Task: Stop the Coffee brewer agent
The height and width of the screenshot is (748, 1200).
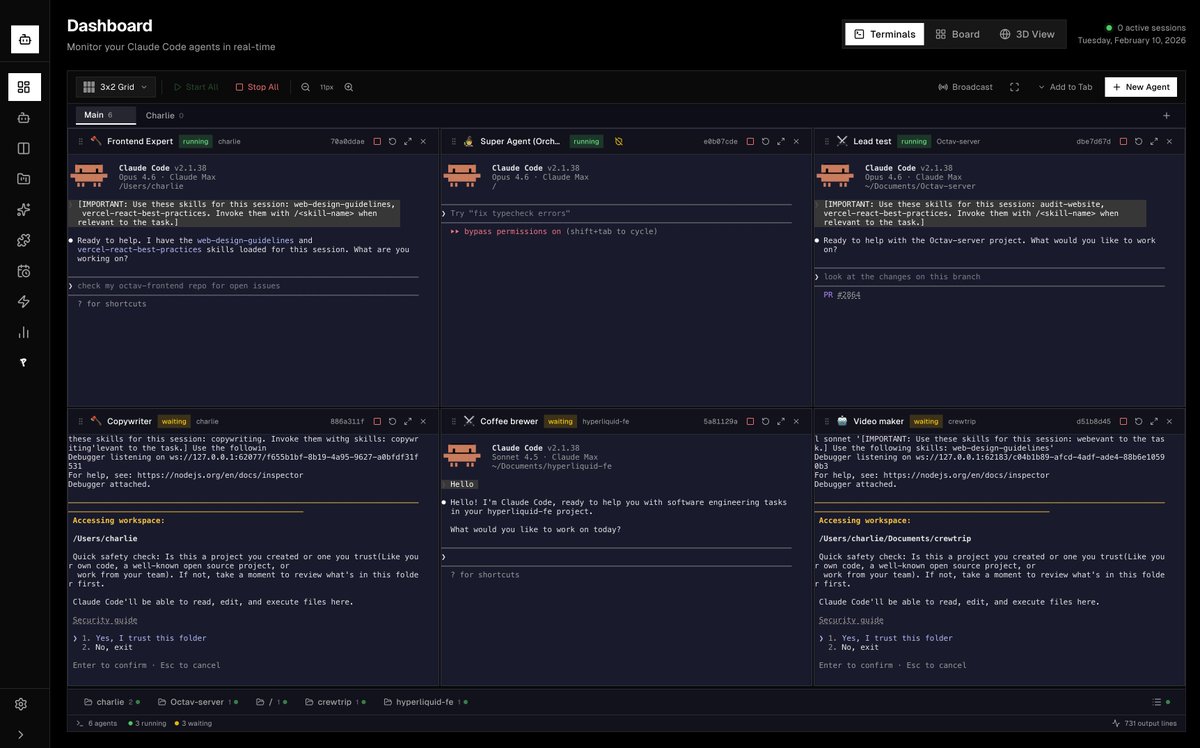Action: click(750, 421)
